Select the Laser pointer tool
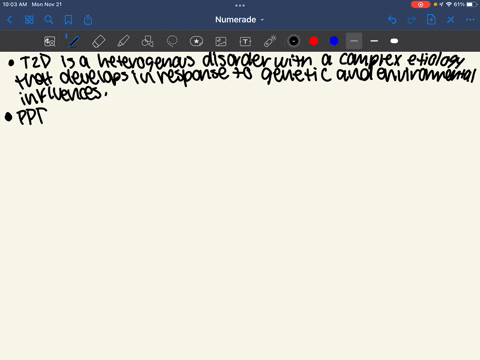 click(x=270, y=41)
